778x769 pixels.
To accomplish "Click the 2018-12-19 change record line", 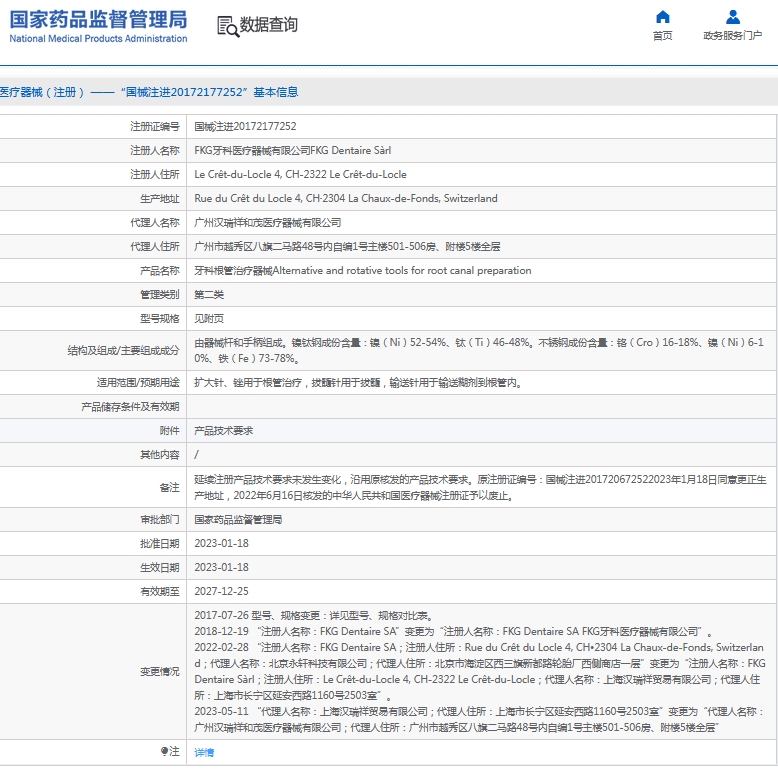I will click(454, 632).
